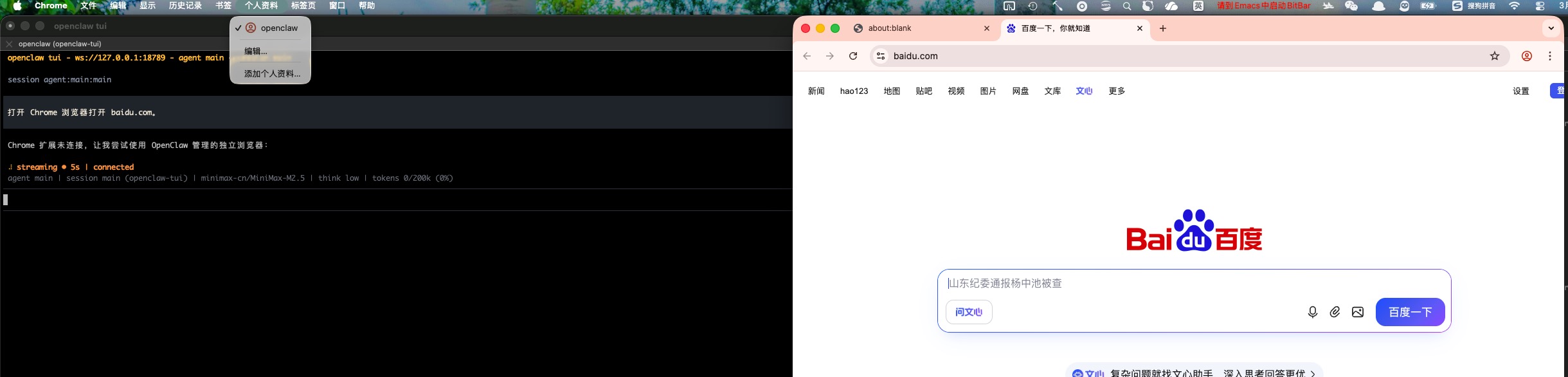Open the 贴吧 link

coord(924,91)
